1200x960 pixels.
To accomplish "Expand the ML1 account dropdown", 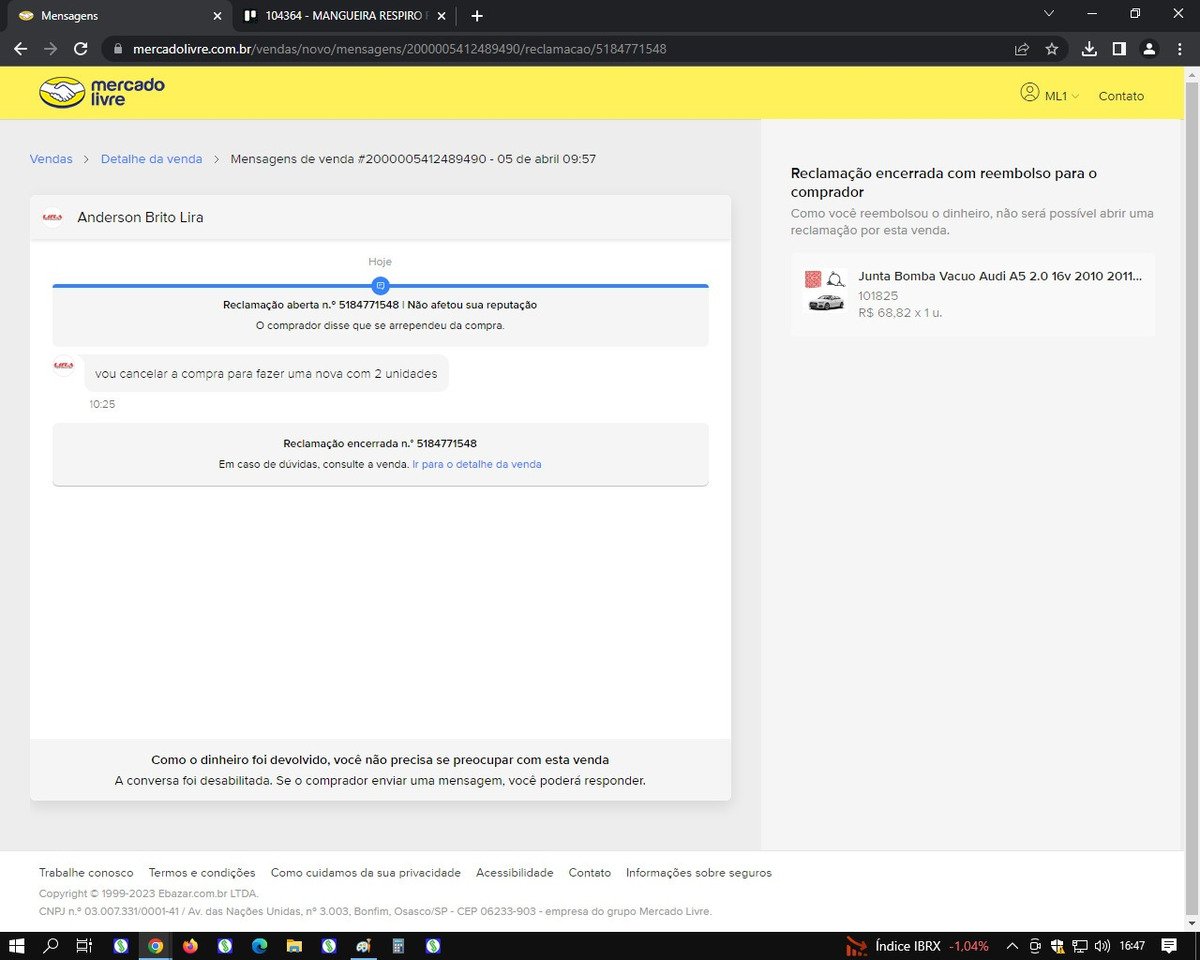I will click(x=1050, y=95).
